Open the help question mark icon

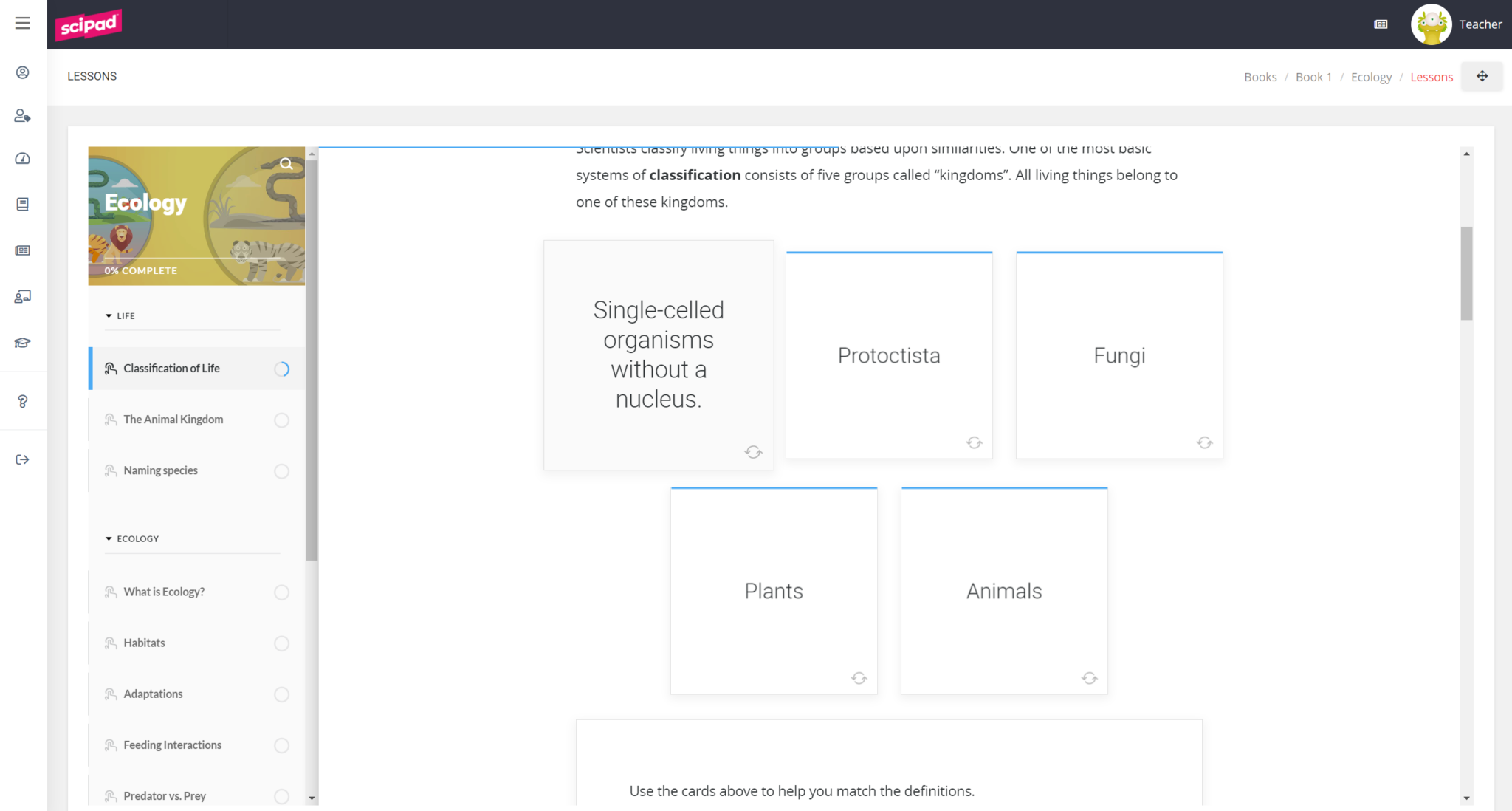click(22, 401)
